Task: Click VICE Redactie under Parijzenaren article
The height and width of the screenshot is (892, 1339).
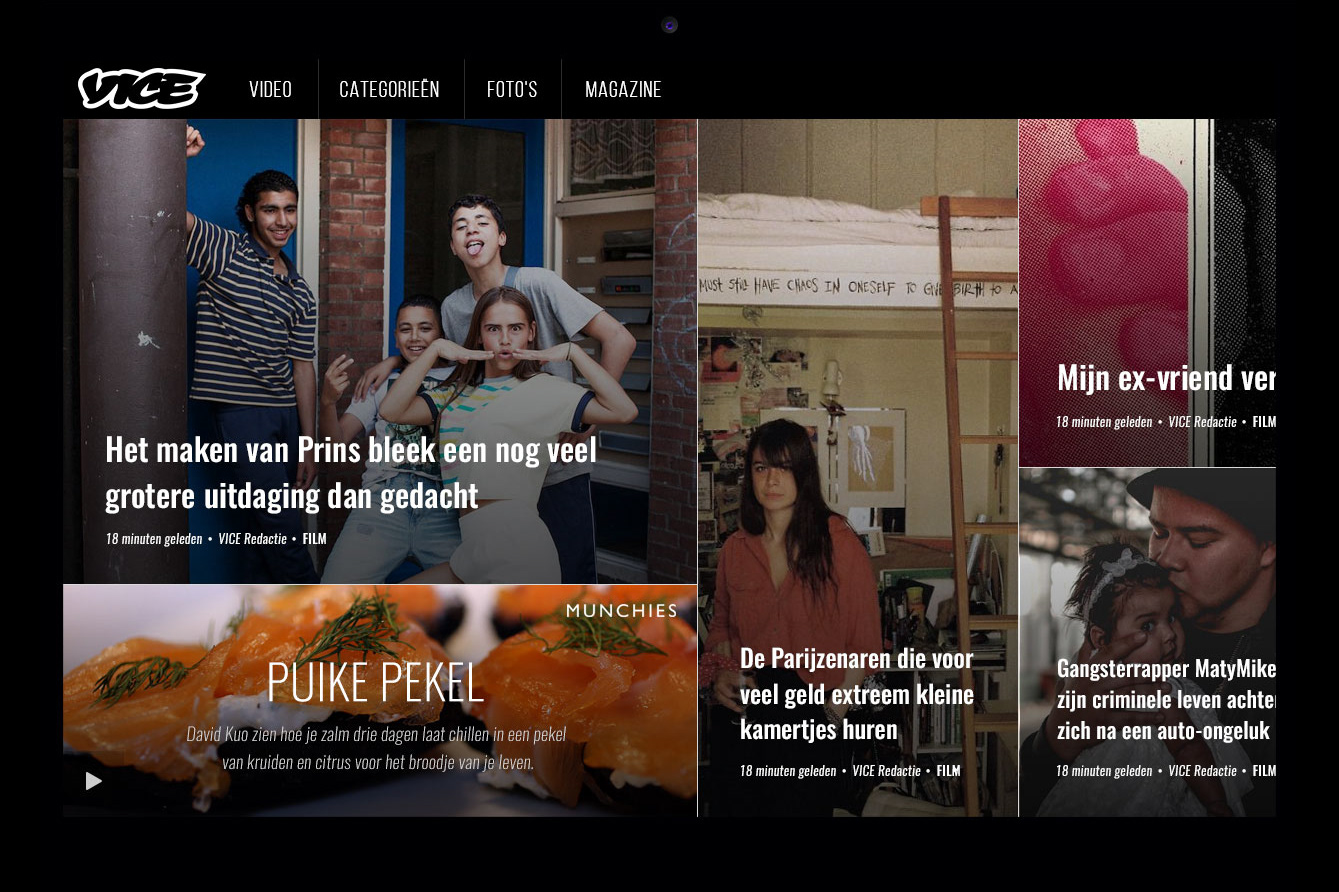Action: 887,771
